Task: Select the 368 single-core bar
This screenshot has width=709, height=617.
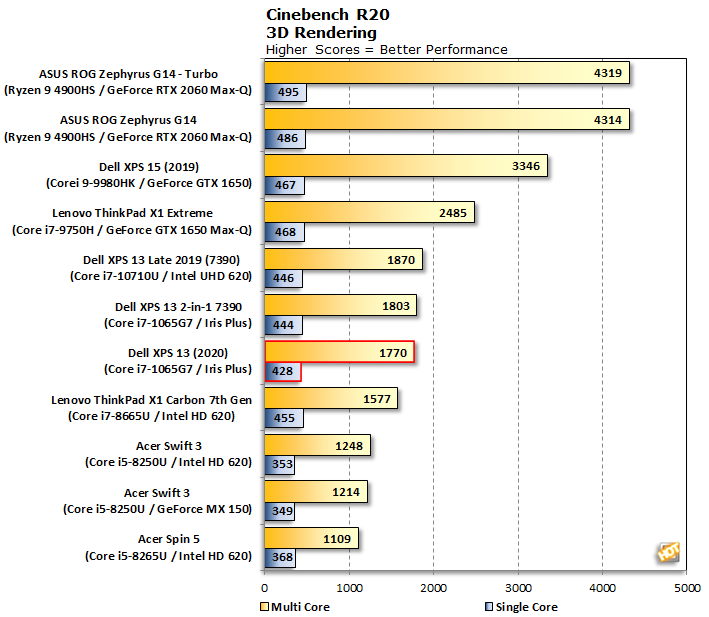Action: pos(280,557)
